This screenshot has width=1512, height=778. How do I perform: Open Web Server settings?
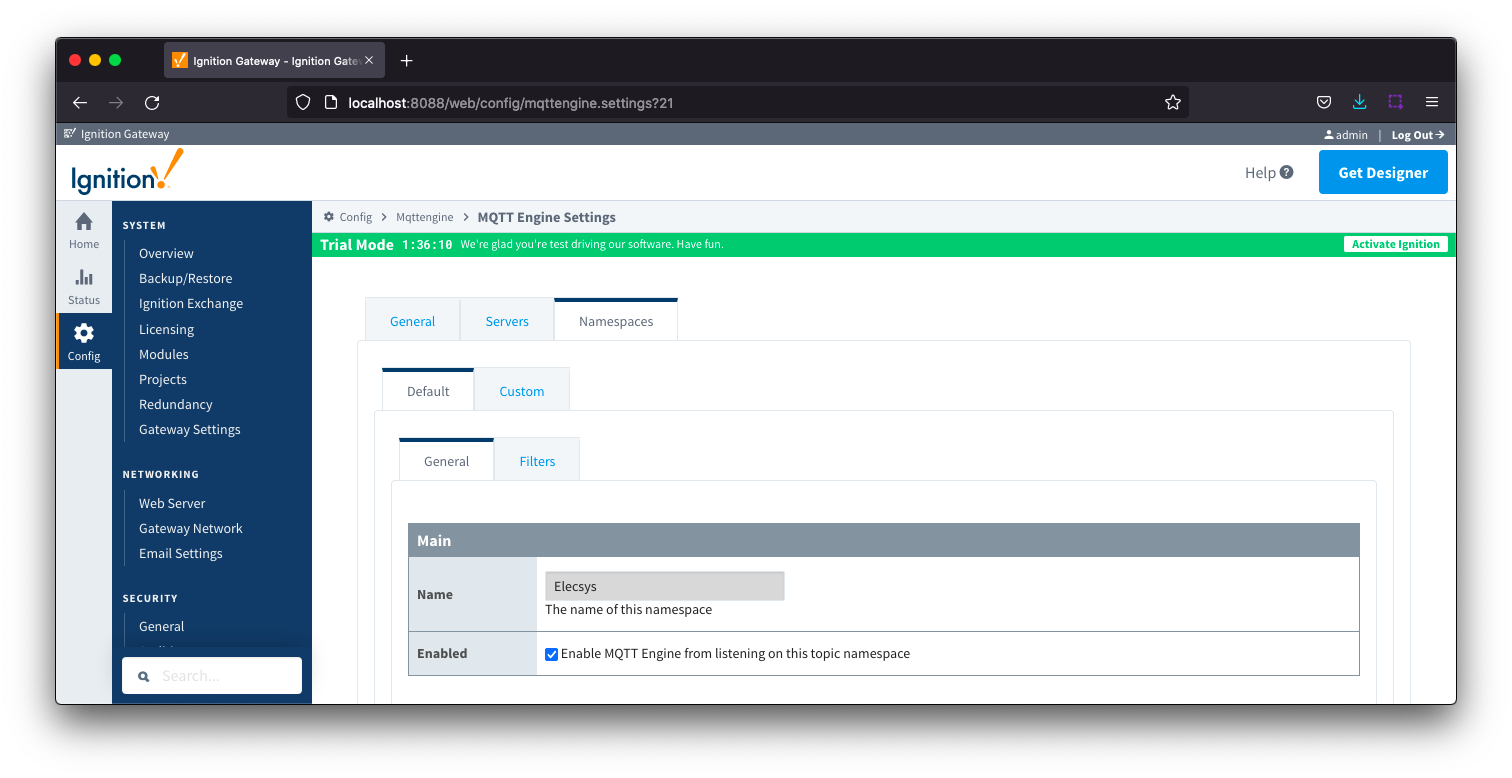click(172, 503)
